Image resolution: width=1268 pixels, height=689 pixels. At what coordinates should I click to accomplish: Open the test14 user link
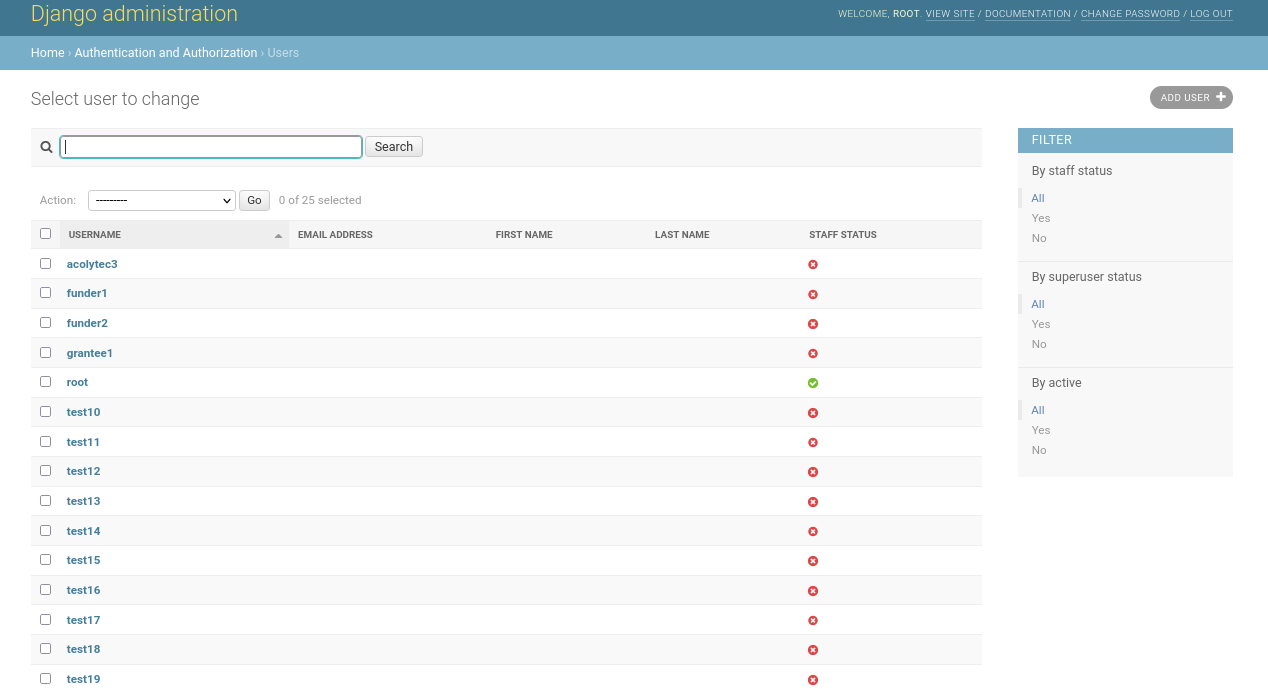pos(84,531)
